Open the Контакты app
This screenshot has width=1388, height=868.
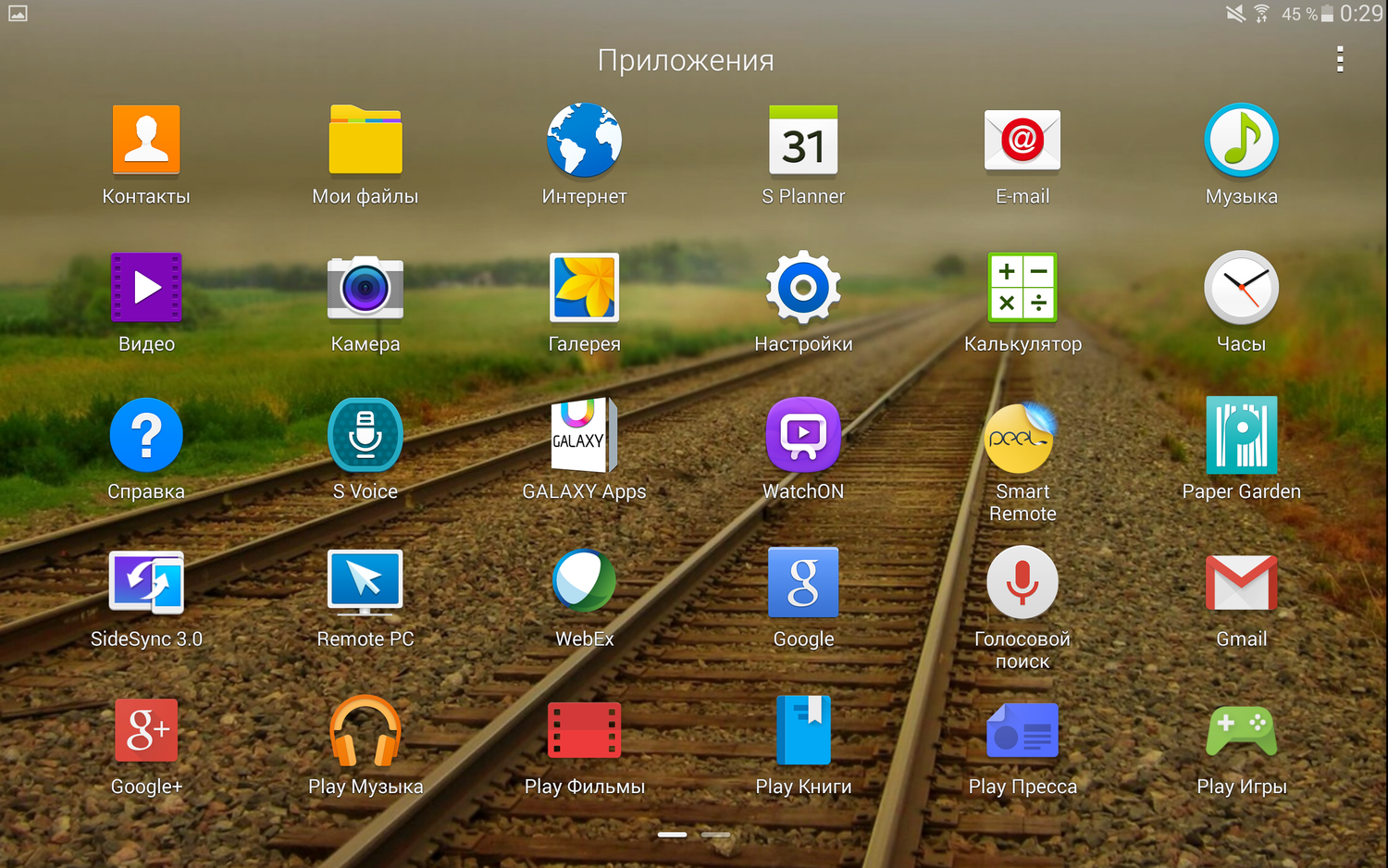(x=146, y=141)
